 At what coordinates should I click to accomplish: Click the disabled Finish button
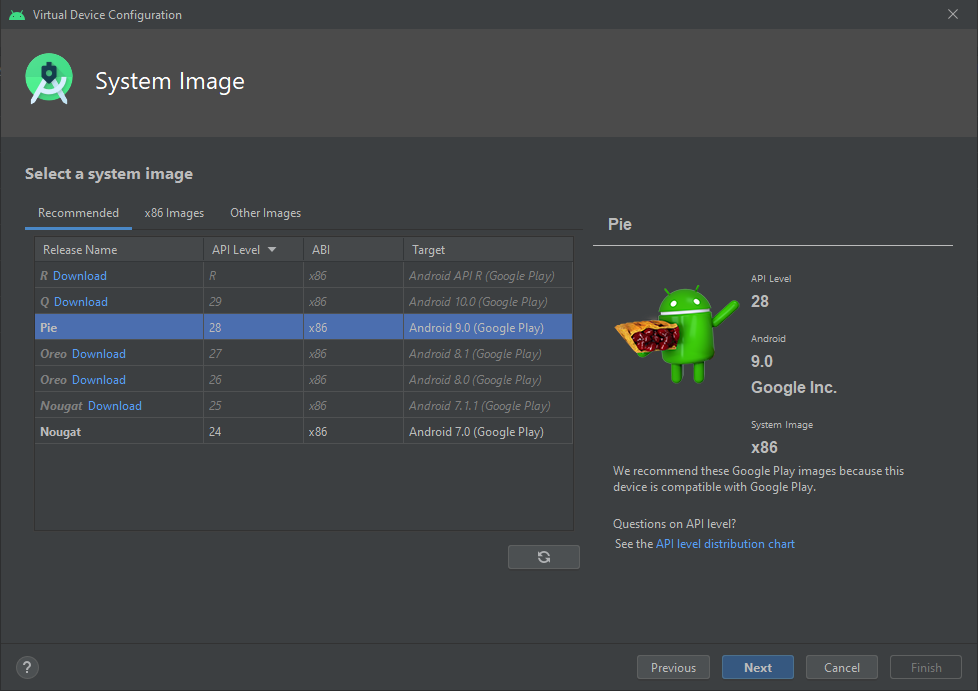click(926, 667)
